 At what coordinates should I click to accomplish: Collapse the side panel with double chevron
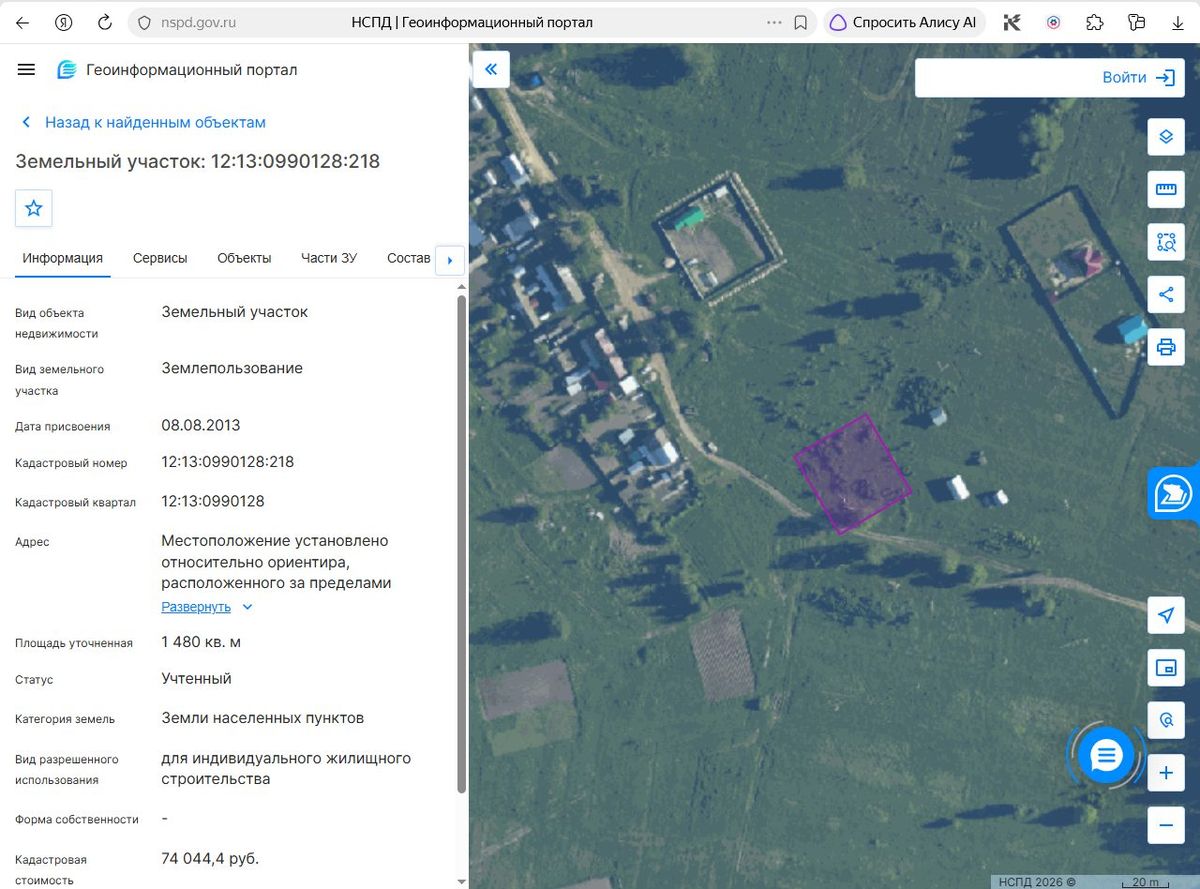(x=491, y=69)
